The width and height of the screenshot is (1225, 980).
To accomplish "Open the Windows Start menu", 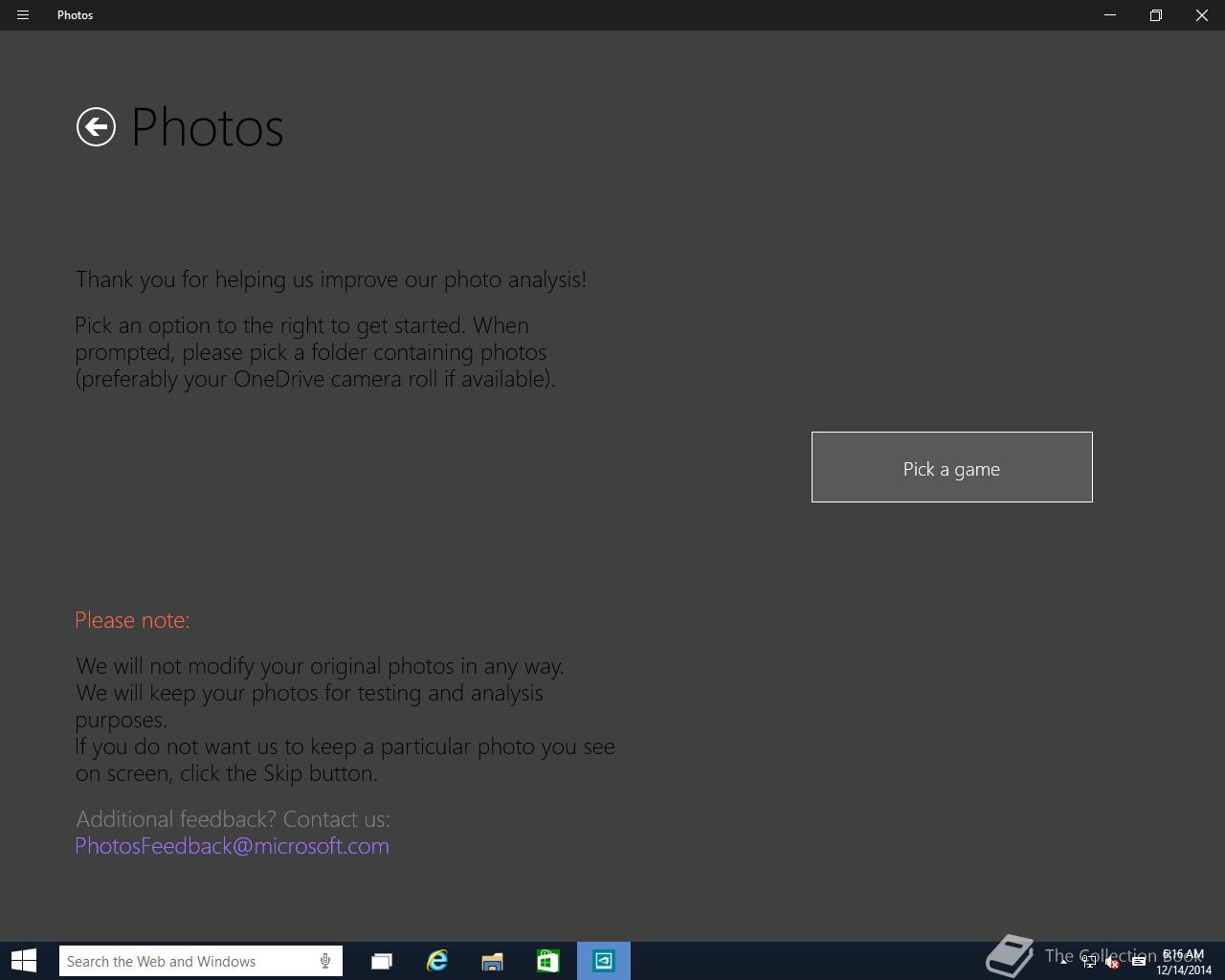I will [24, 961].
